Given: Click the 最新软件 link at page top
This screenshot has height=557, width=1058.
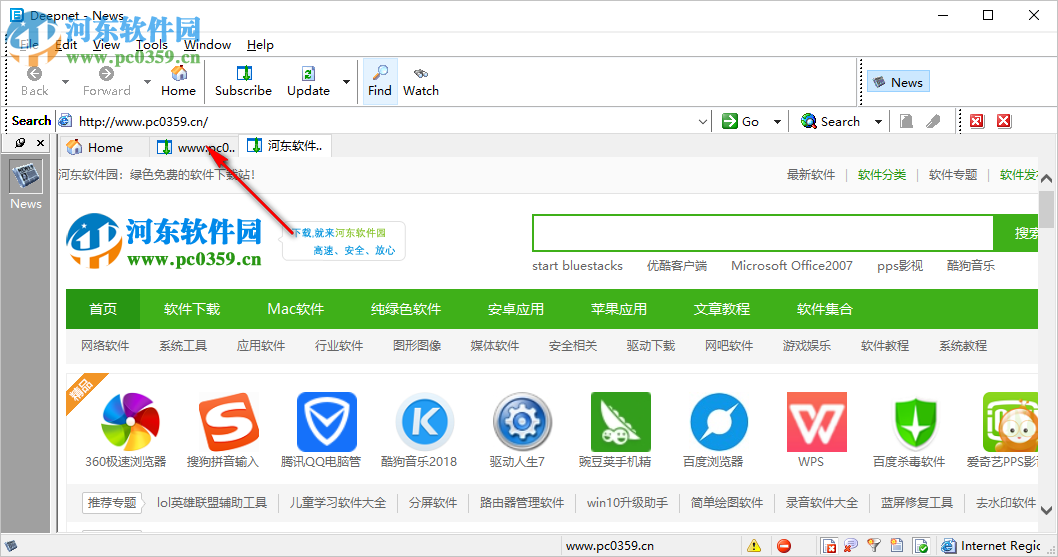Looking at the screenshot, I should [811, 175].
